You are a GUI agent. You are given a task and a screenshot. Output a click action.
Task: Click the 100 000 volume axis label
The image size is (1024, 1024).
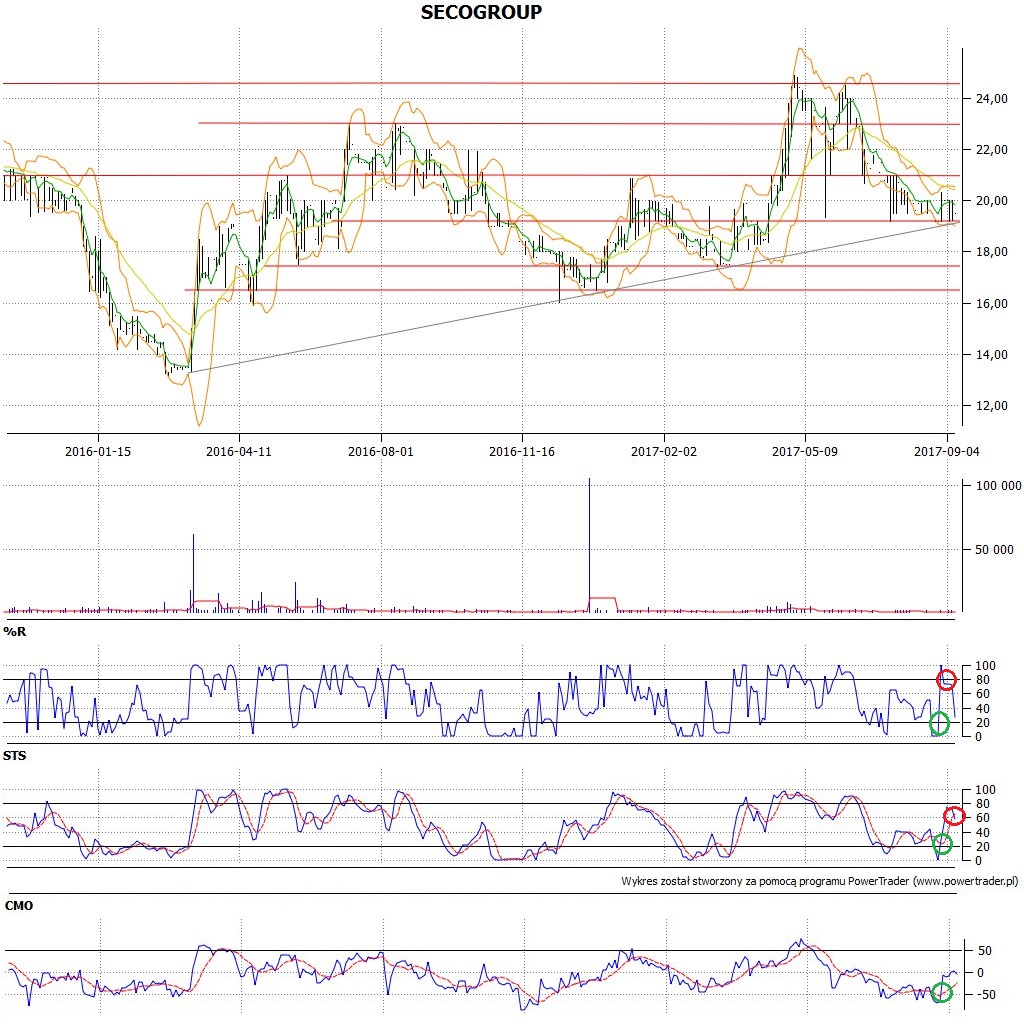(x=998, y=485)
